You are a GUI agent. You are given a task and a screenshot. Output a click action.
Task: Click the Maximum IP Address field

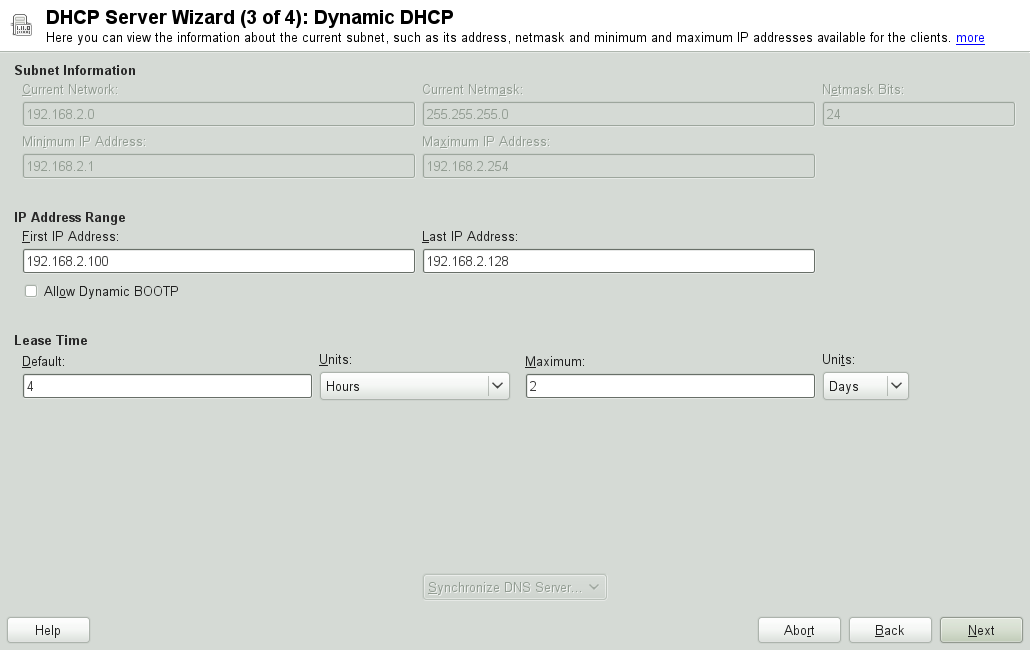[618, 165]
